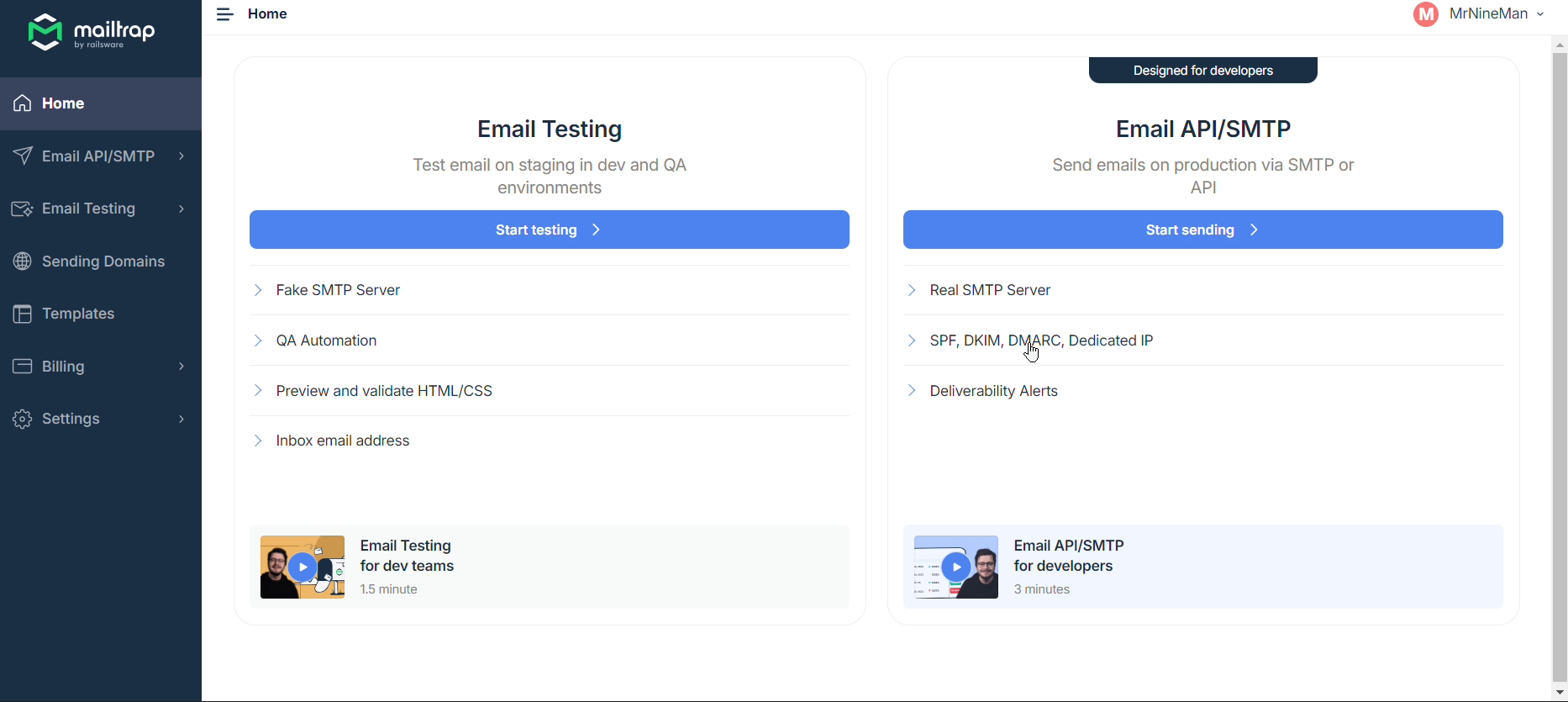Expand the Deliverability Alerts chevron
The height and width of the screenshot is (702, 1568).
[x=912, y=391]
